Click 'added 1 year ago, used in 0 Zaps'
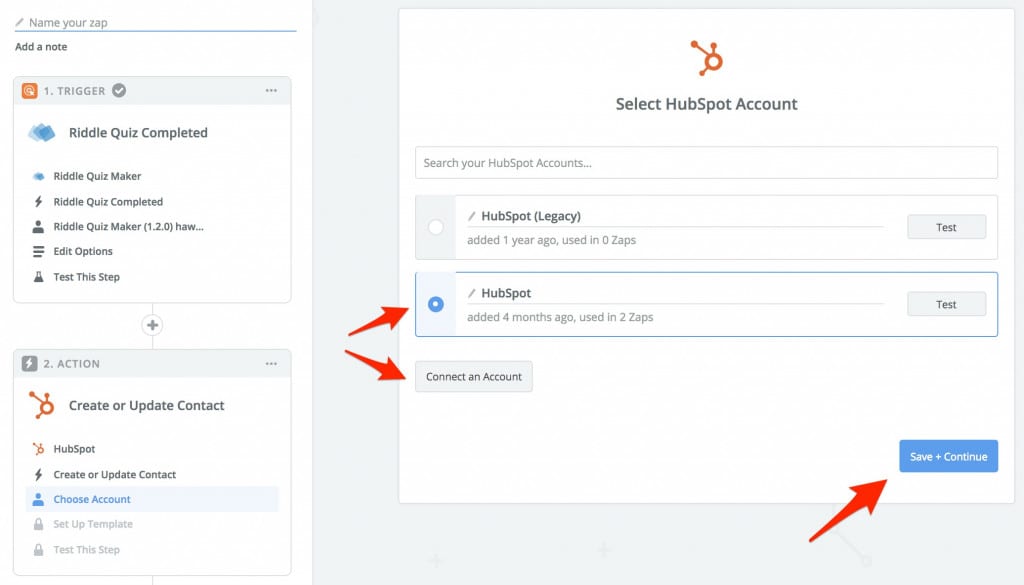Screen dimensions: 1024x585 click(x=551, y=240)
